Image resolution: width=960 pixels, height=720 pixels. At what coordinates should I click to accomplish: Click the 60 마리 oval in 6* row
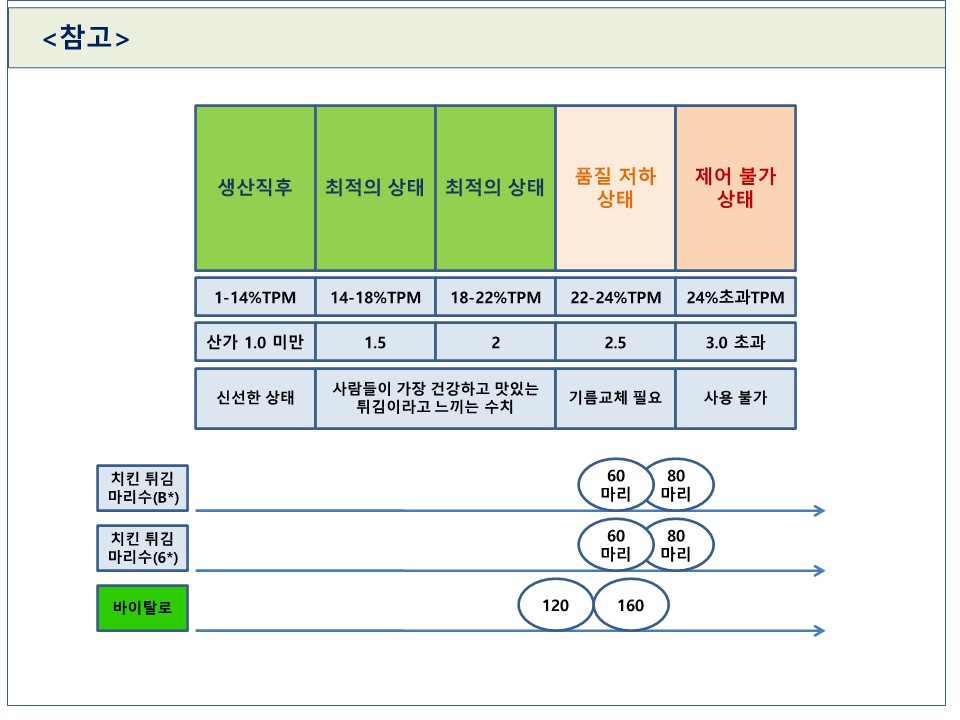pos(615,544)
